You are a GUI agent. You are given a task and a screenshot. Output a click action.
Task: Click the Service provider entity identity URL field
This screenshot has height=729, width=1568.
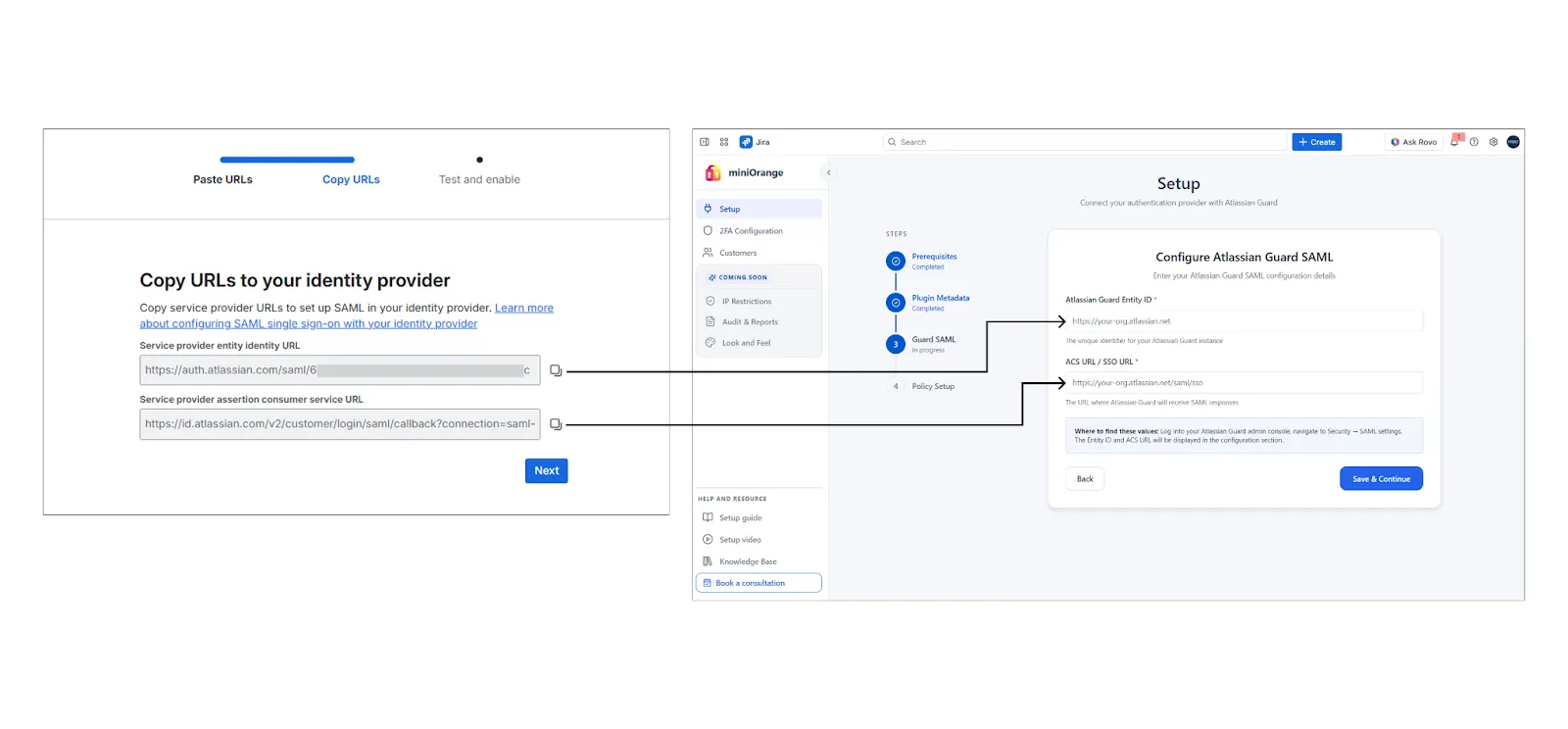coord(340,370)
